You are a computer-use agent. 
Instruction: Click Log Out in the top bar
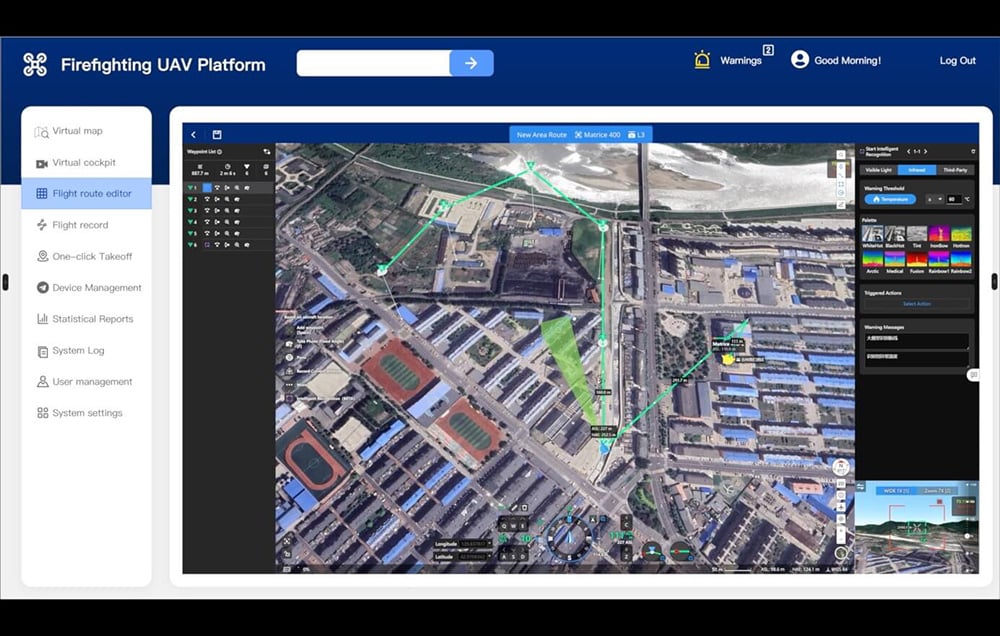957,60
